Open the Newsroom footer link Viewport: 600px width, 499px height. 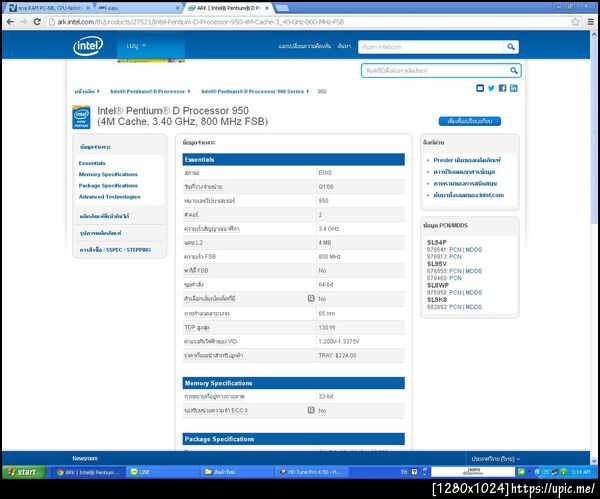[x=85, y=458]
